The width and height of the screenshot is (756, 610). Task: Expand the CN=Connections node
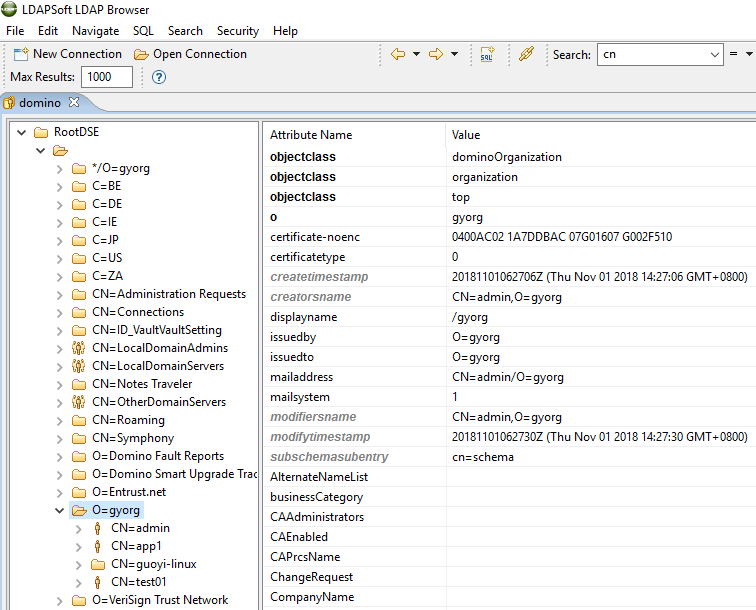click(x=59, y=312)
